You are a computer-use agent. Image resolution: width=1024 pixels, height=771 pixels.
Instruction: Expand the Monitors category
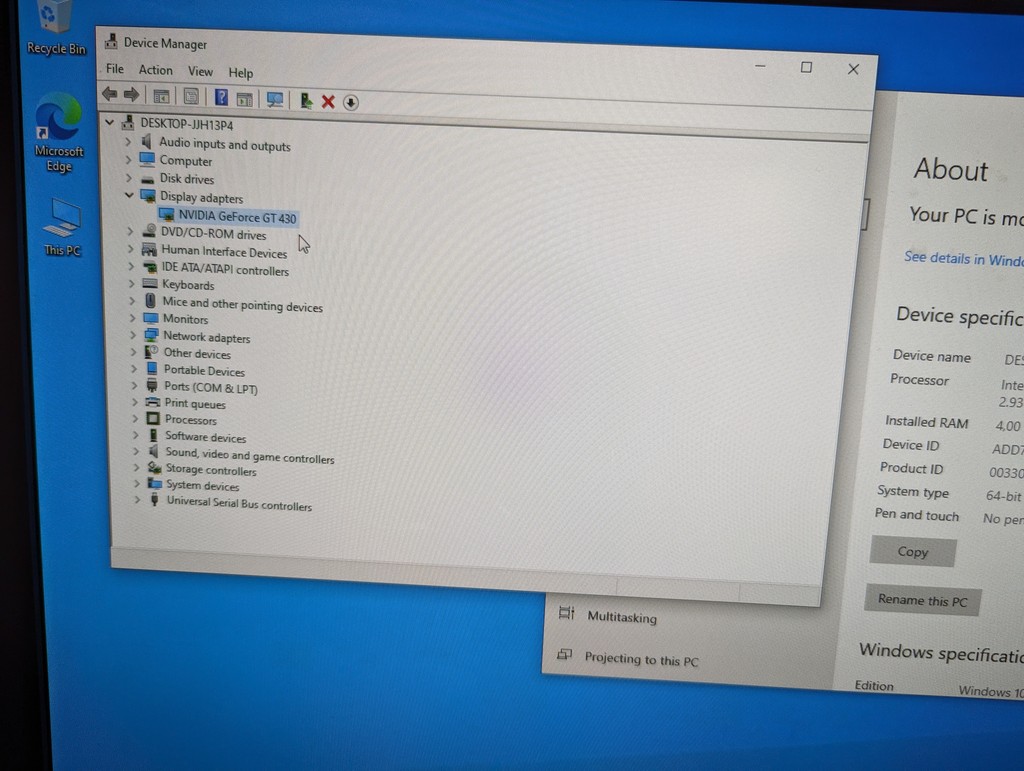tap(133, 318)
